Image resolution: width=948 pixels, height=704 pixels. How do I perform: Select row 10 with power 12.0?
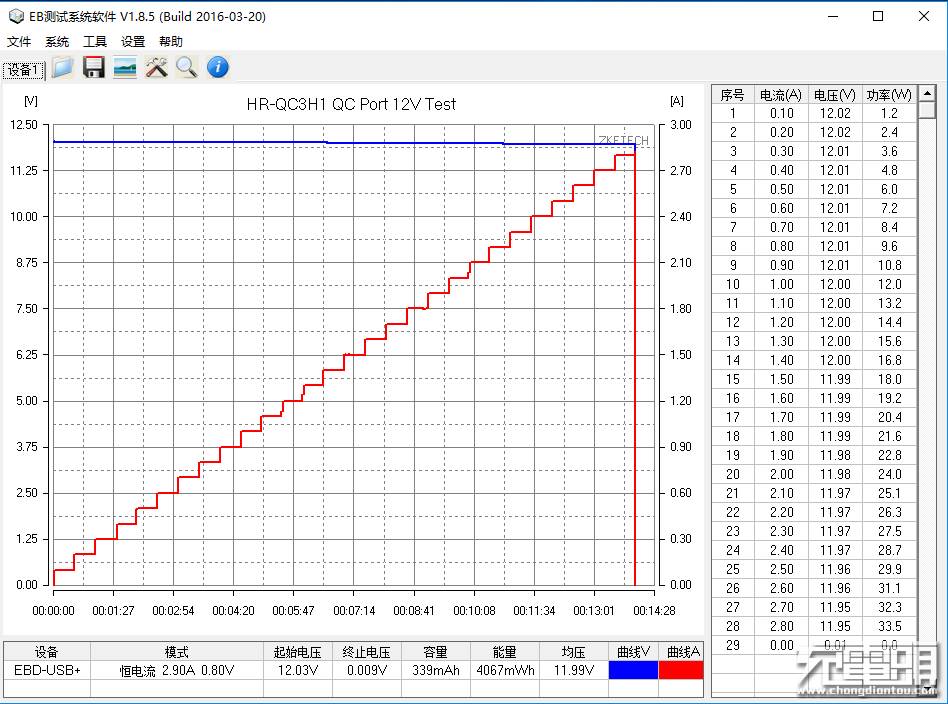click(814, 284)
